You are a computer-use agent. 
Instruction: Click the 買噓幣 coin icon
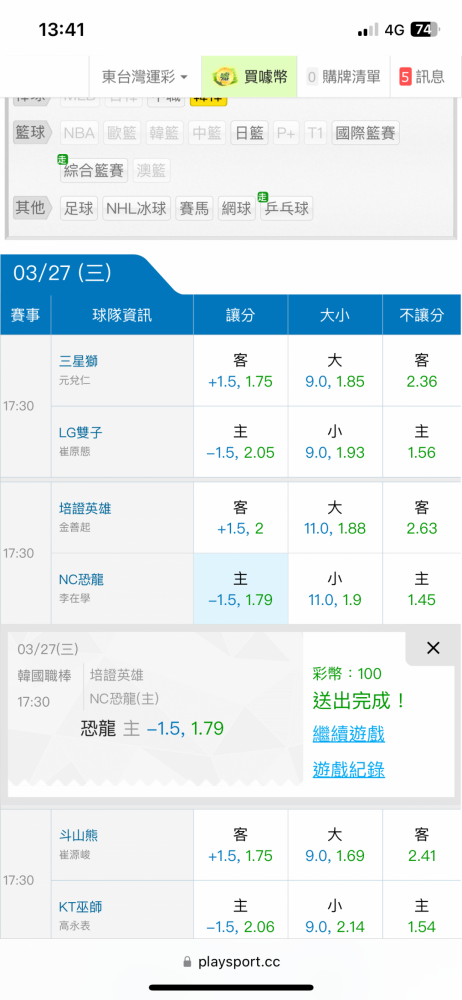coord(225,77)
